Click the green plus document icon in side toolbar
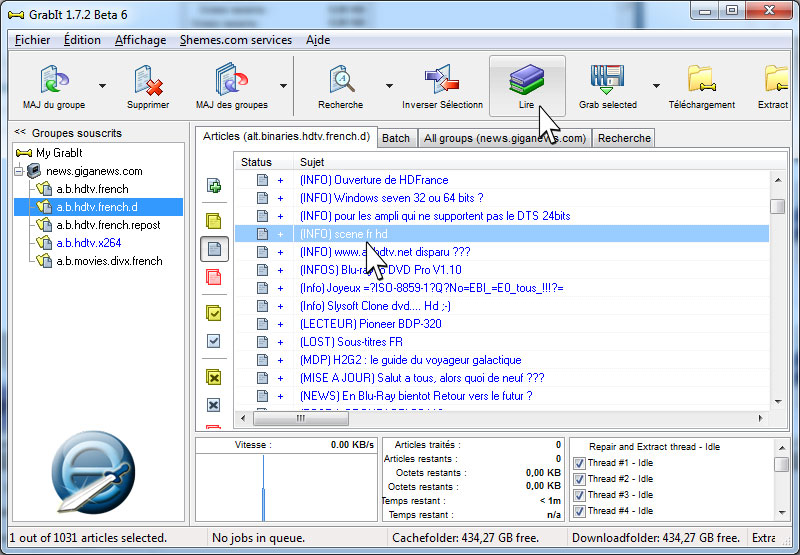This screenshot has width=800, height=555. pos(214,186)
